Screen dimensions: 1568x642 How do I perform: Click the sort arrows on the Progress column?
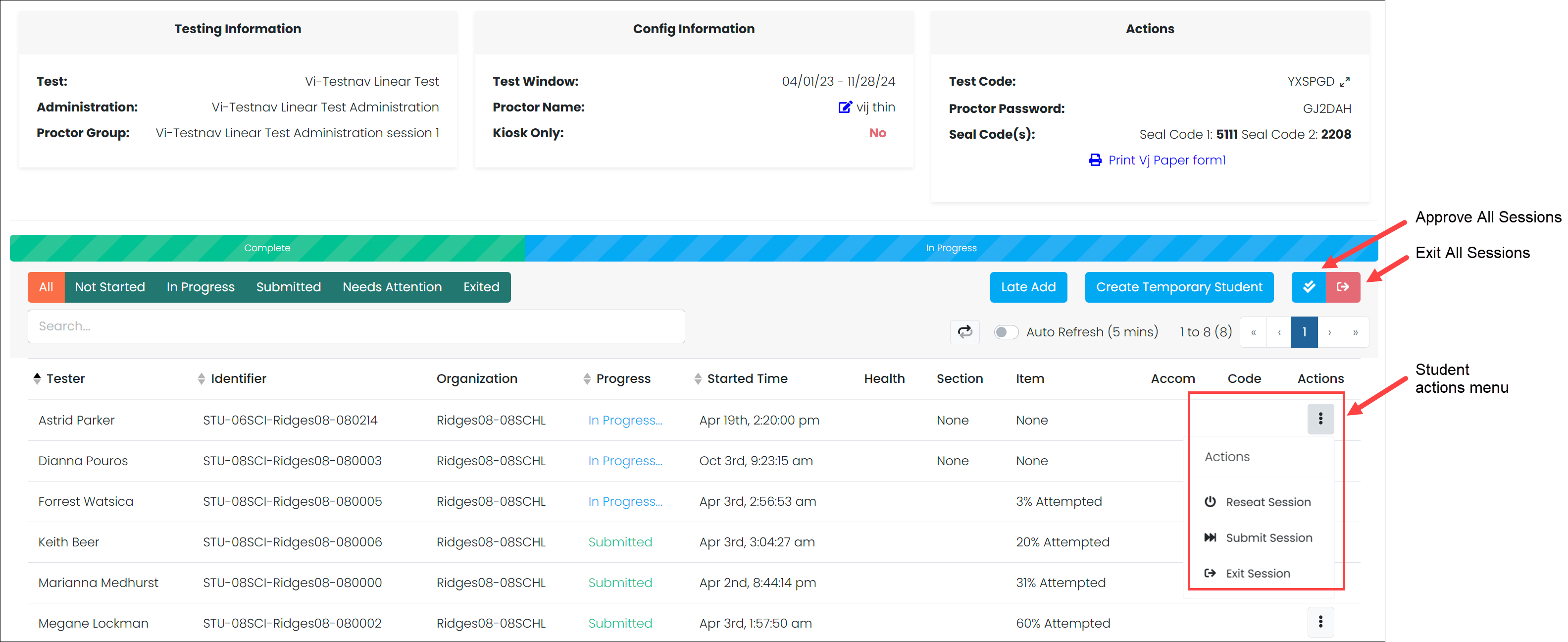point(587,378)
